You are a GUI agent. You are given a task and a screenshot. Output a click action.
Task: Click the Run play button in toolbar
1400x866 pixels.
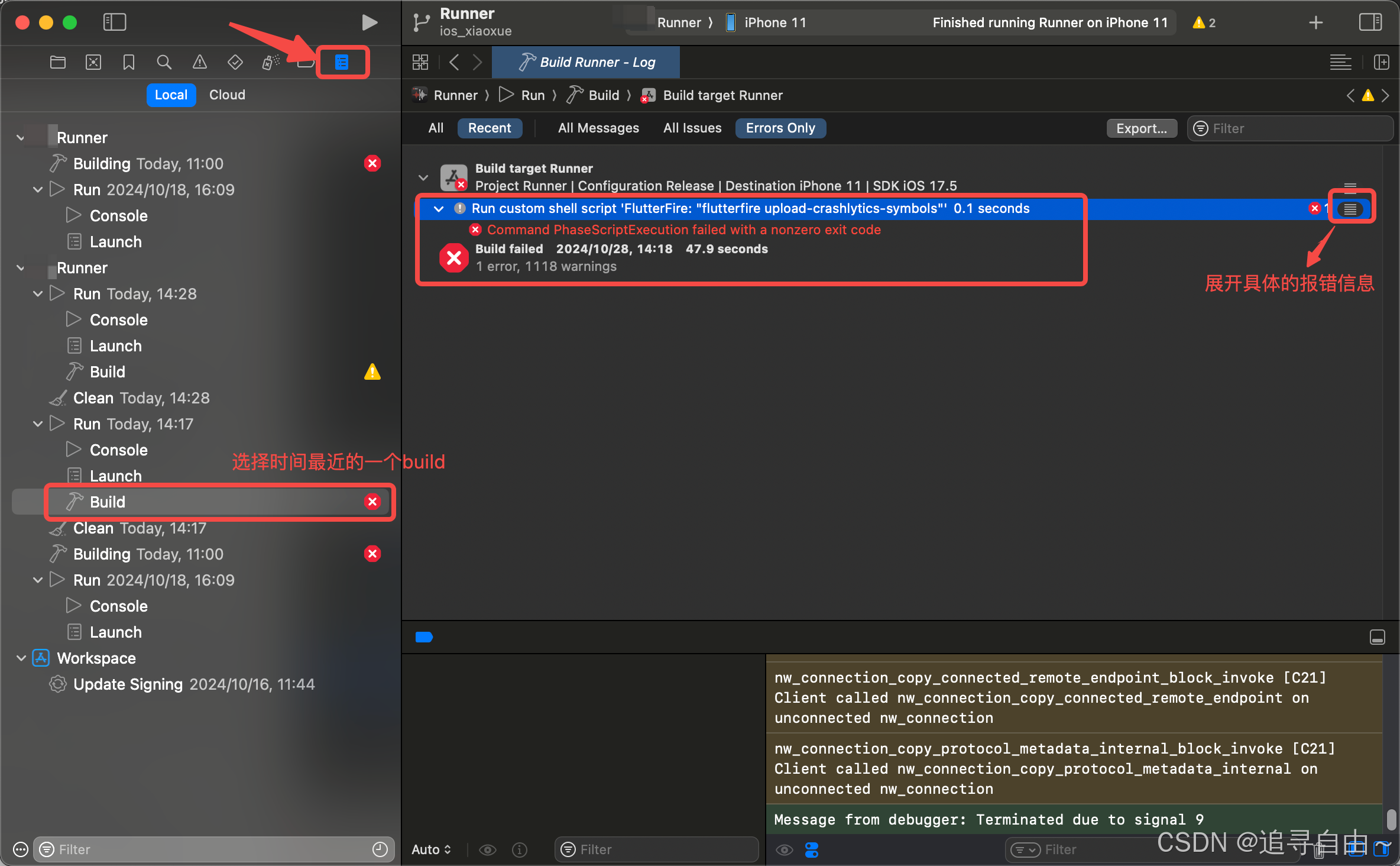point(370,22)
